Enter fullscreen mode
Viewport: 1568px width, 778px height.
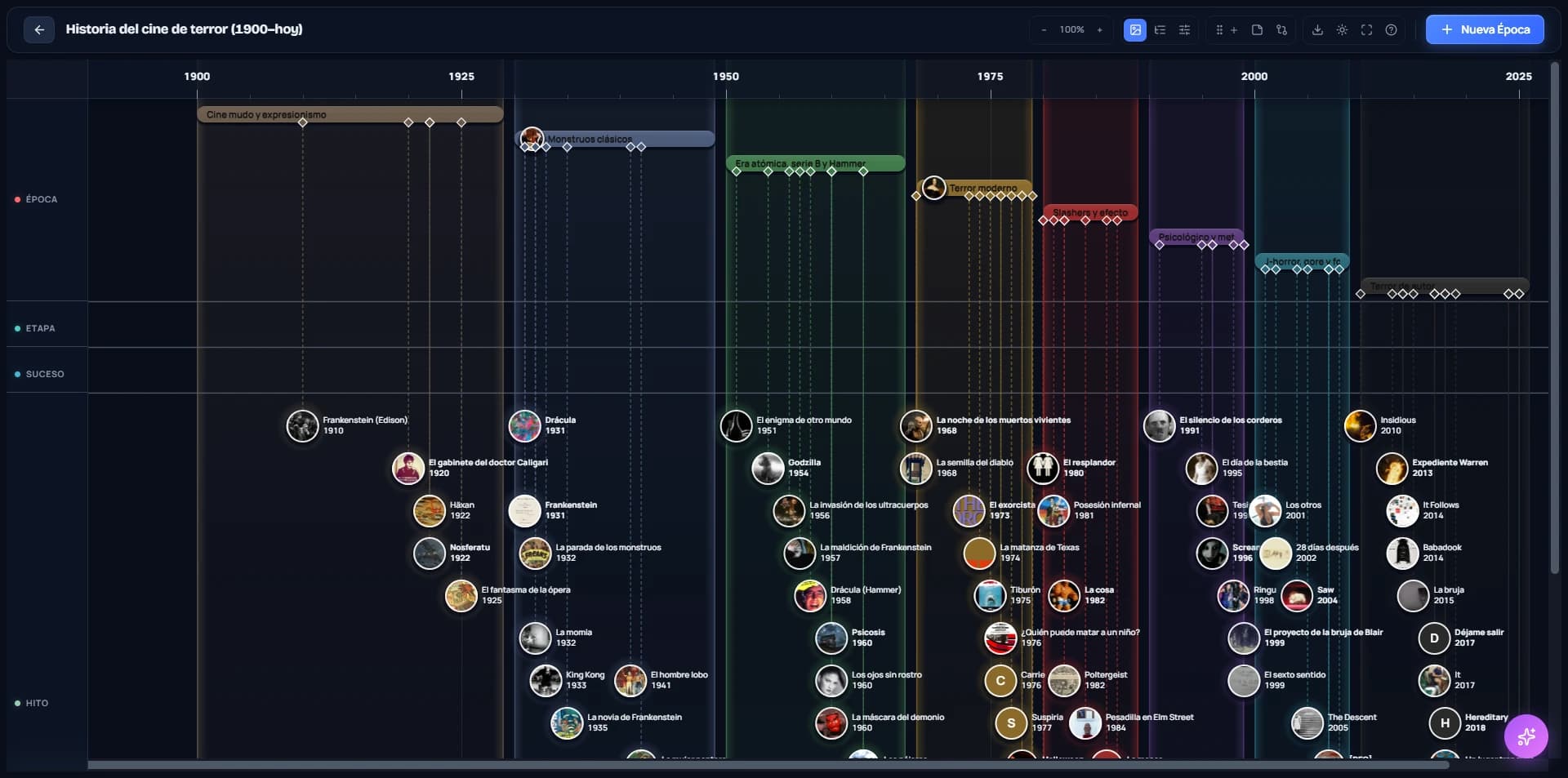[1366, 30]
